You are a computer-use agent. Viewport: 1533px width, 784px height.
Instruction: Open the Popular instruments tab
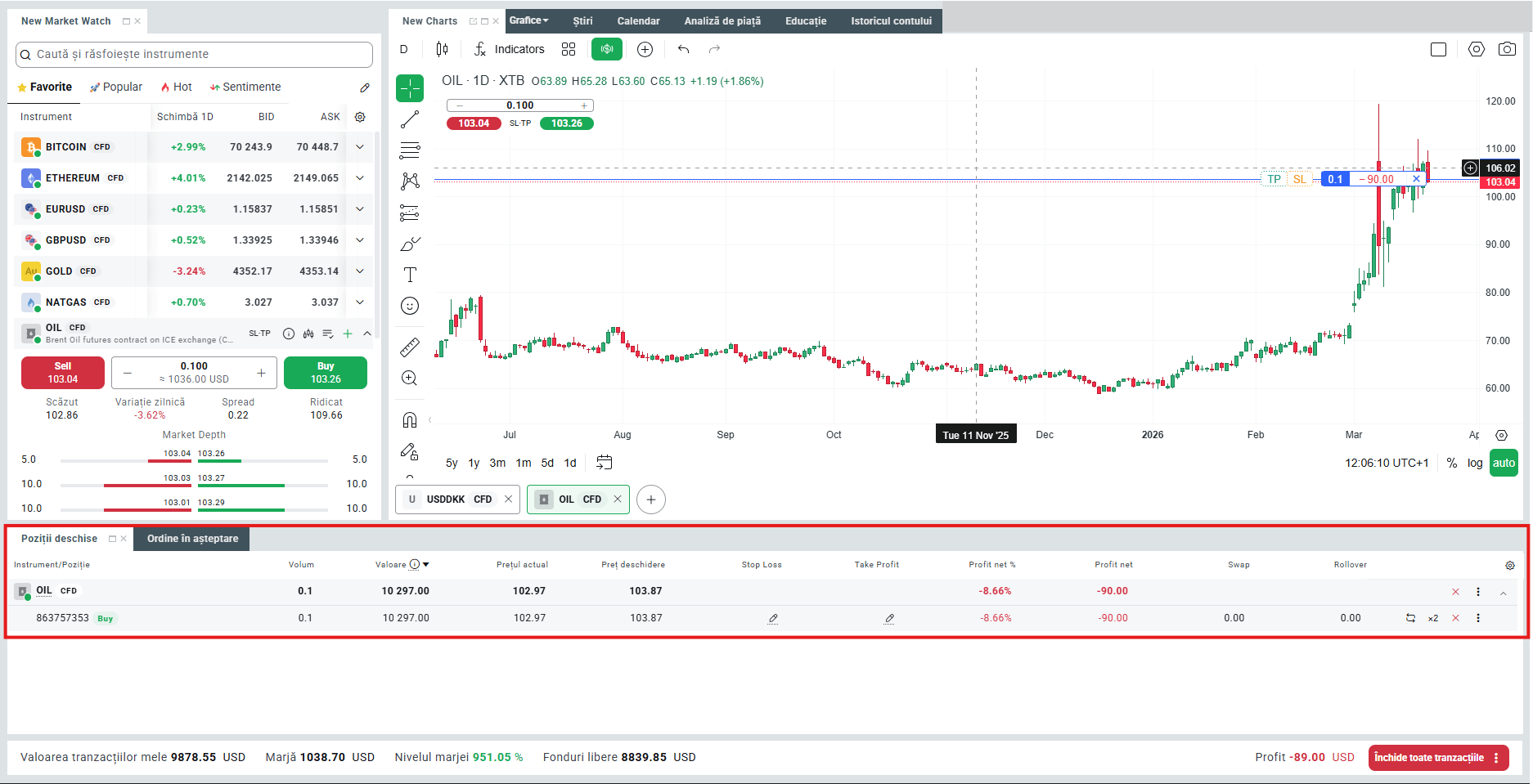[x=116, y=87]
